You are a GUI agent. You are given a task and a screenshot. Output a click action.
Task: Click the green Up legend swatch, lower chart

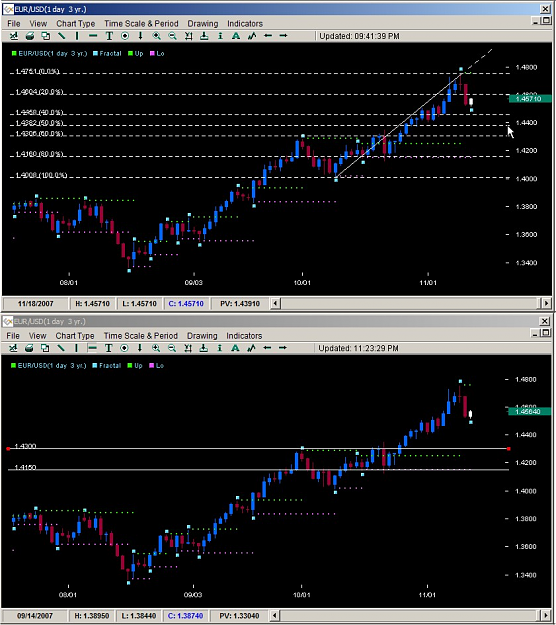tap(130, 366)
